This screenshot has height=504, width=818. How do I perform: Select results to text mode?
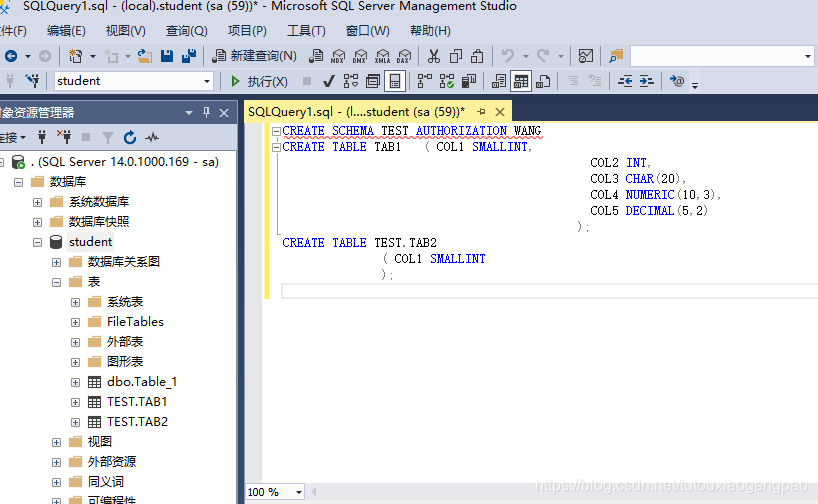pyautogui.click(x=499, y=81)
